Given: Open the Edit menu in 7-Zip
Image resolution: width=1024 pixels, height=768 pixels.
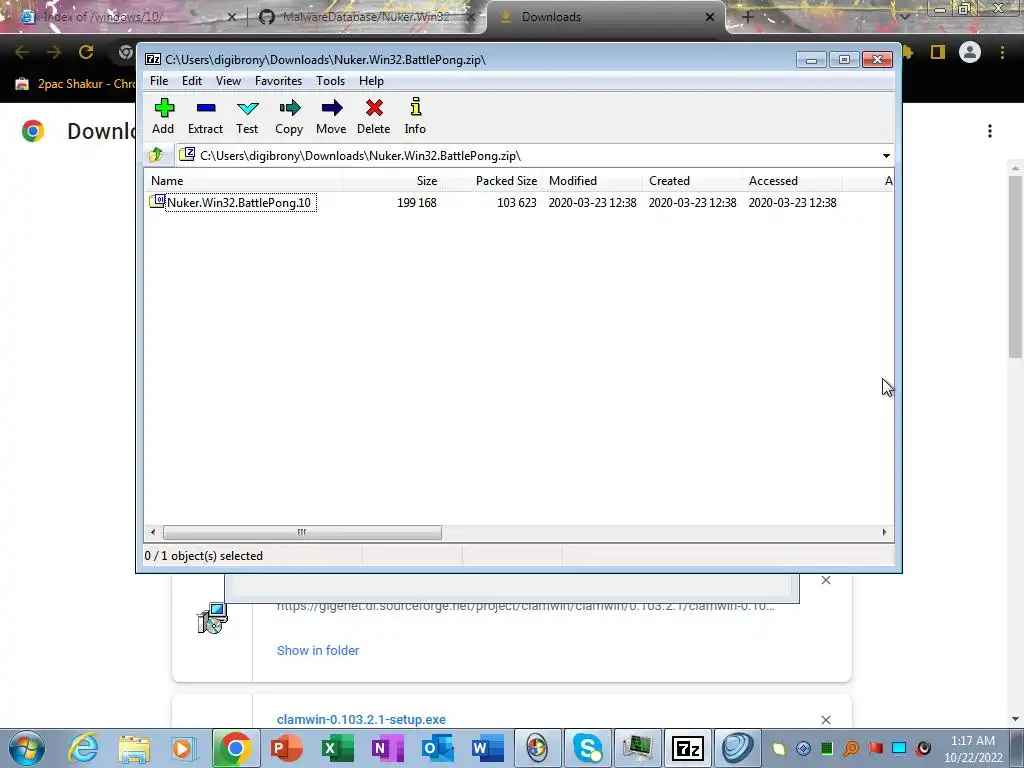Looking at the screenshot, I should click(x=191, y=81).
